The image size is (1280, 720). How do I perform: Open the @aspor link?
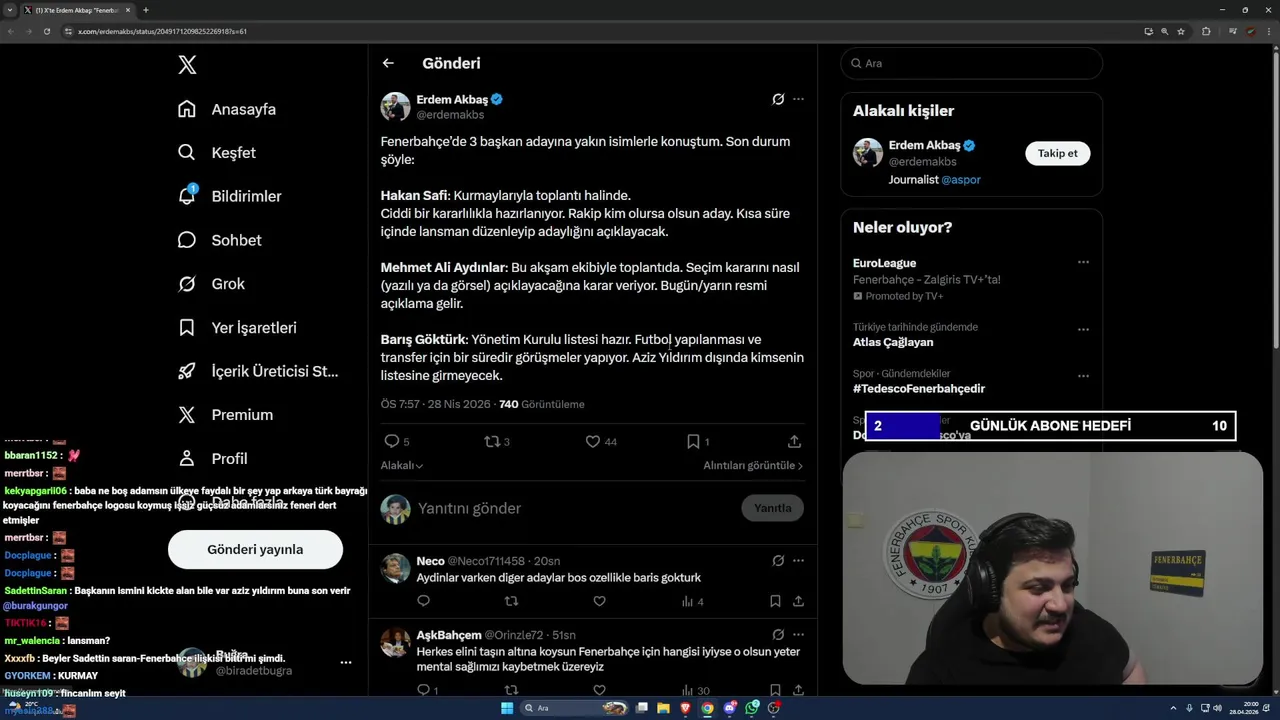click(961, 179)
